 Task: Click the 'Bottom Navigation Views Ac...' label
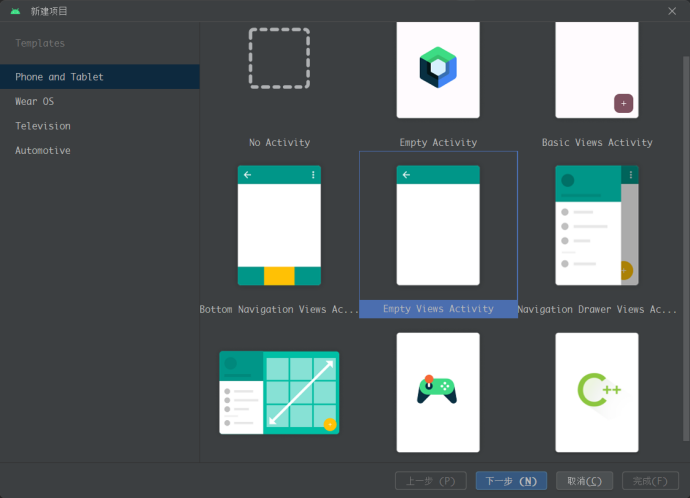(x=279, y=309)
